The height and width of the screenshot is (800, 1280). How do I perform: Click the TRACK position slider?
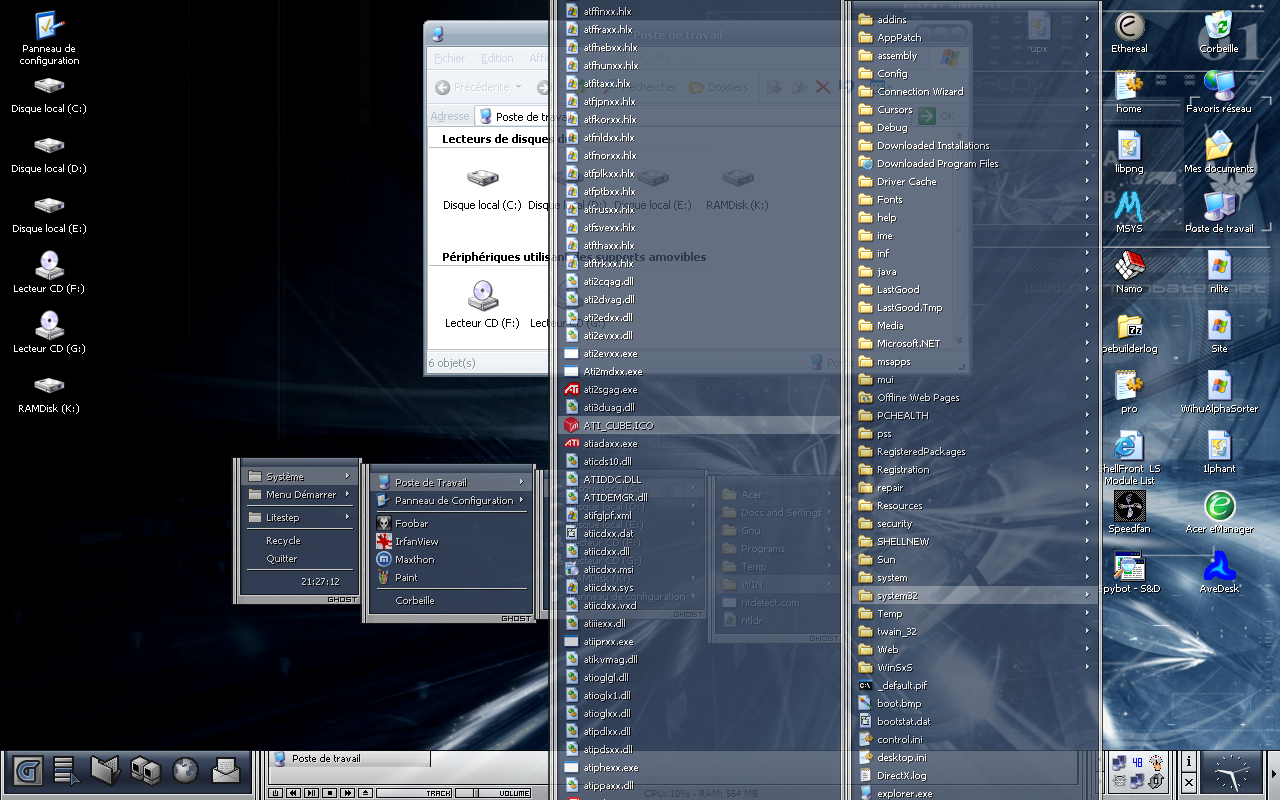414,793
